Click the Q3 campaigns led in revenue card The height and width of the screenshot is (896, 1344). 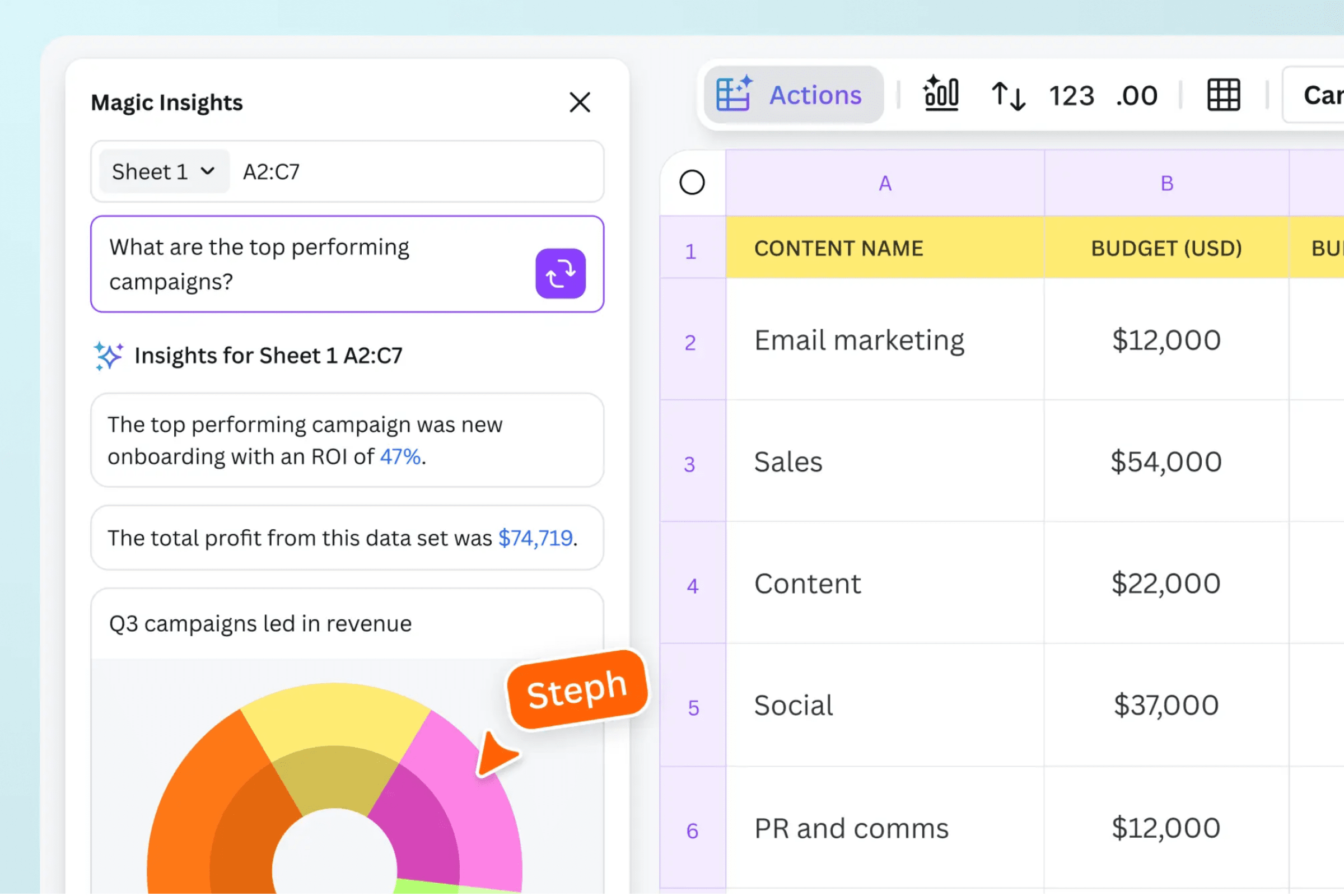260,624
